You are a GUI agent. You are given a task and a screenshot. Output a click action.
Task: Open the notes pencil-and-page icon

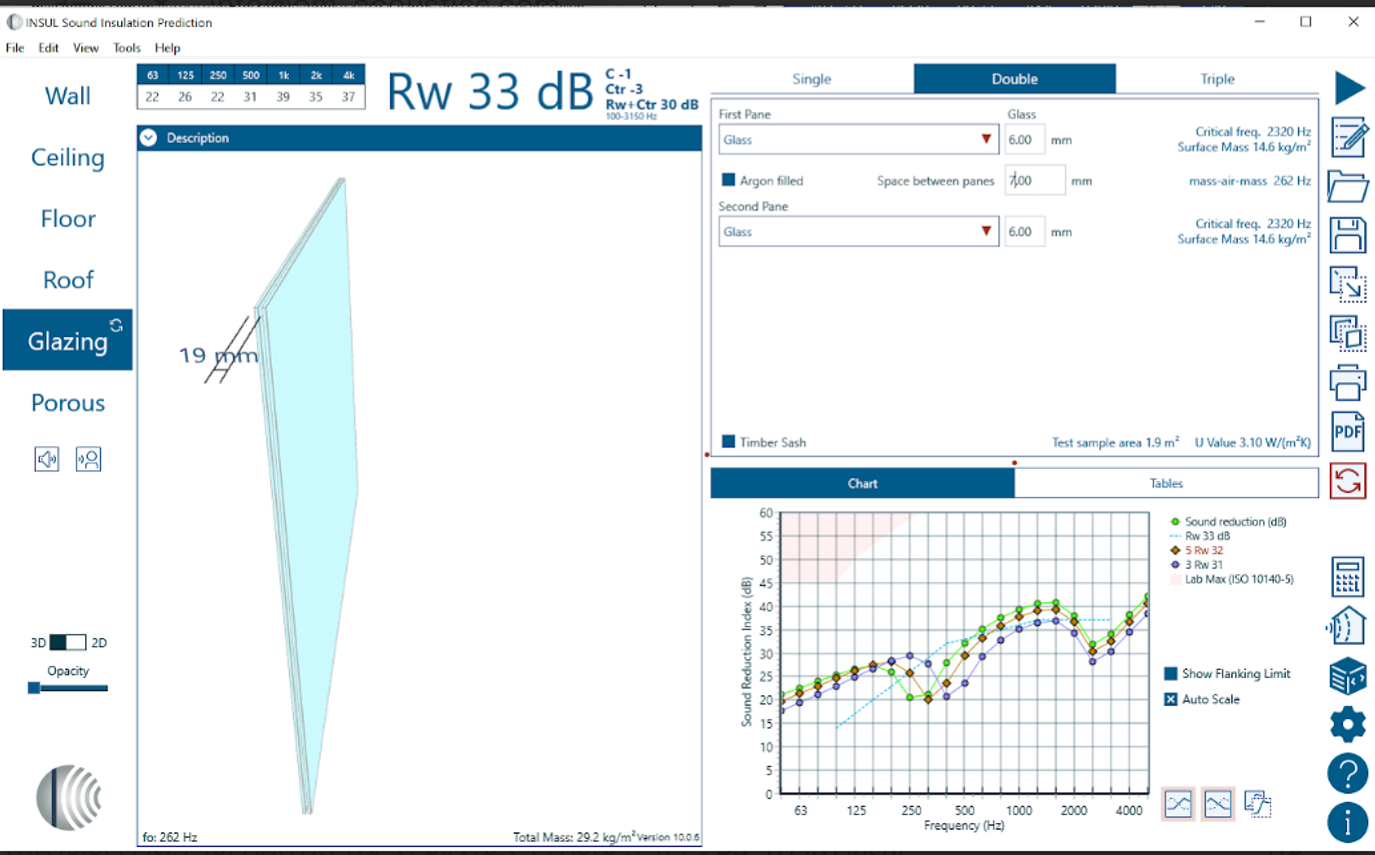[1349, 137]
